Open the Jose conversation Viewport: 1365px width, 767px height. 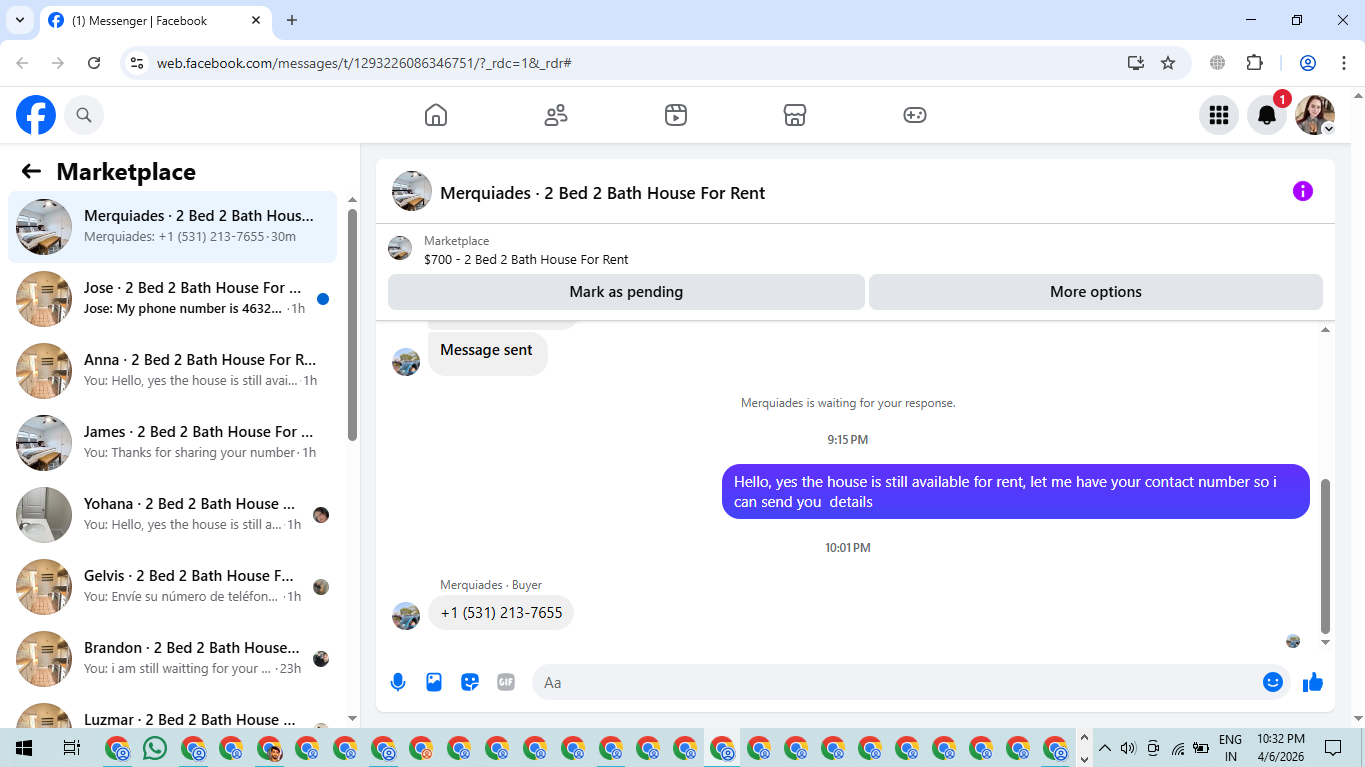[173, 299]
